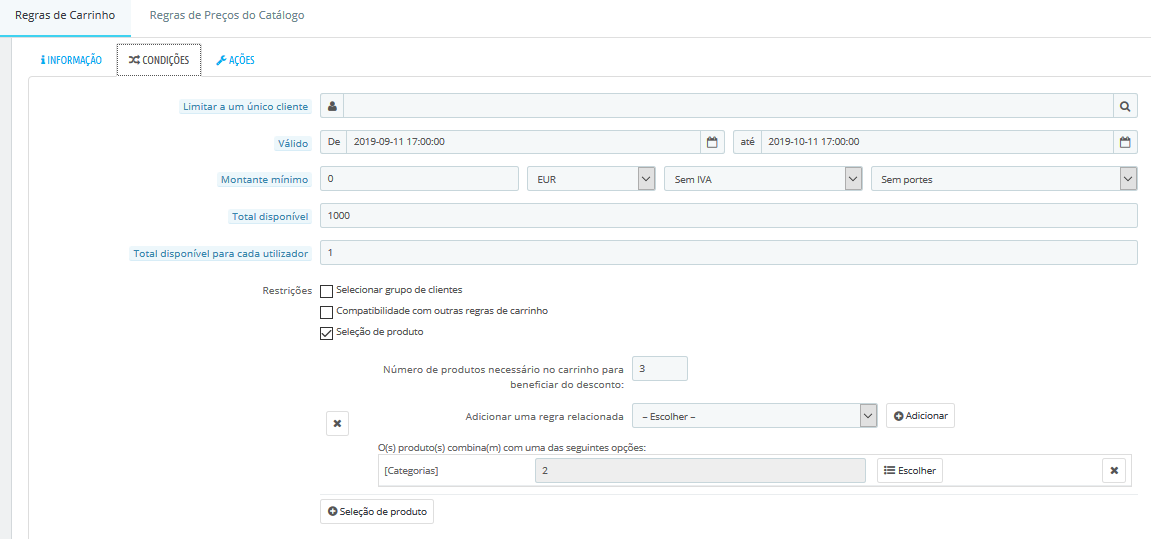Open calendar for the até end date
Image resolution: width=1151 pixels, height=539 pixels.
click(1125, 142)
